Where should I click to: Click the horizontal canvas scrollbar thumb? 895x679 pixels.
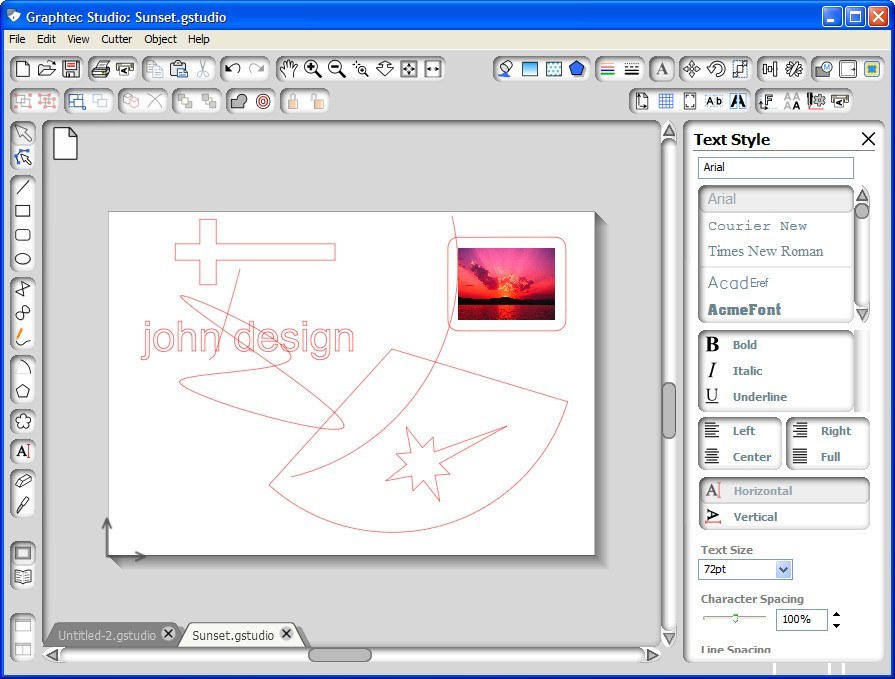340,654
